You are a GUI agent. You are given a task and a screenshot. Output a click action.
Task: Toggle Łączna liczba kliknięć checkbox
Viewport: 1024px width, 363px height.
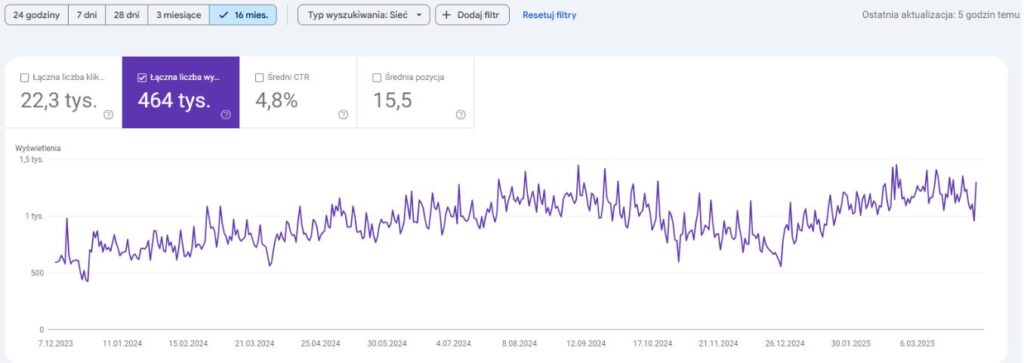[24, 78]
